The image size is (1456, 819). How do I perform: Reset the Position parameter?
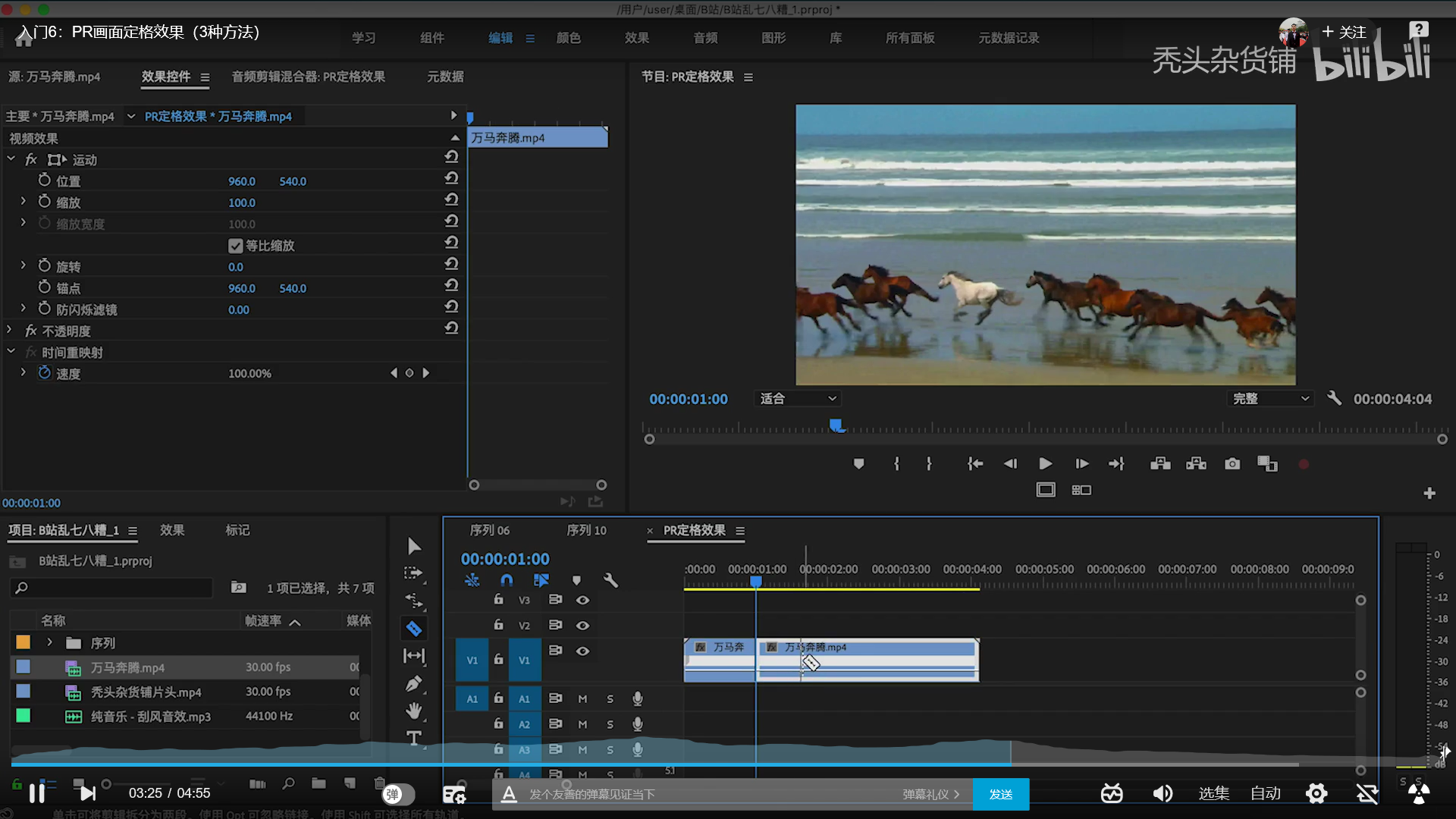click(451, 178)
